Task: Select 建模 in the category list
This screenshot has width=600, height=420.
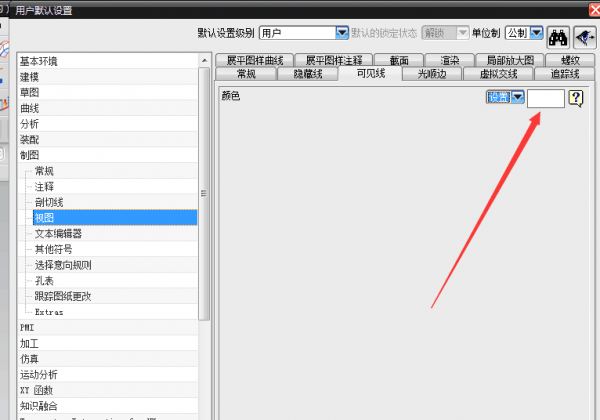Action: click(108, 77)
